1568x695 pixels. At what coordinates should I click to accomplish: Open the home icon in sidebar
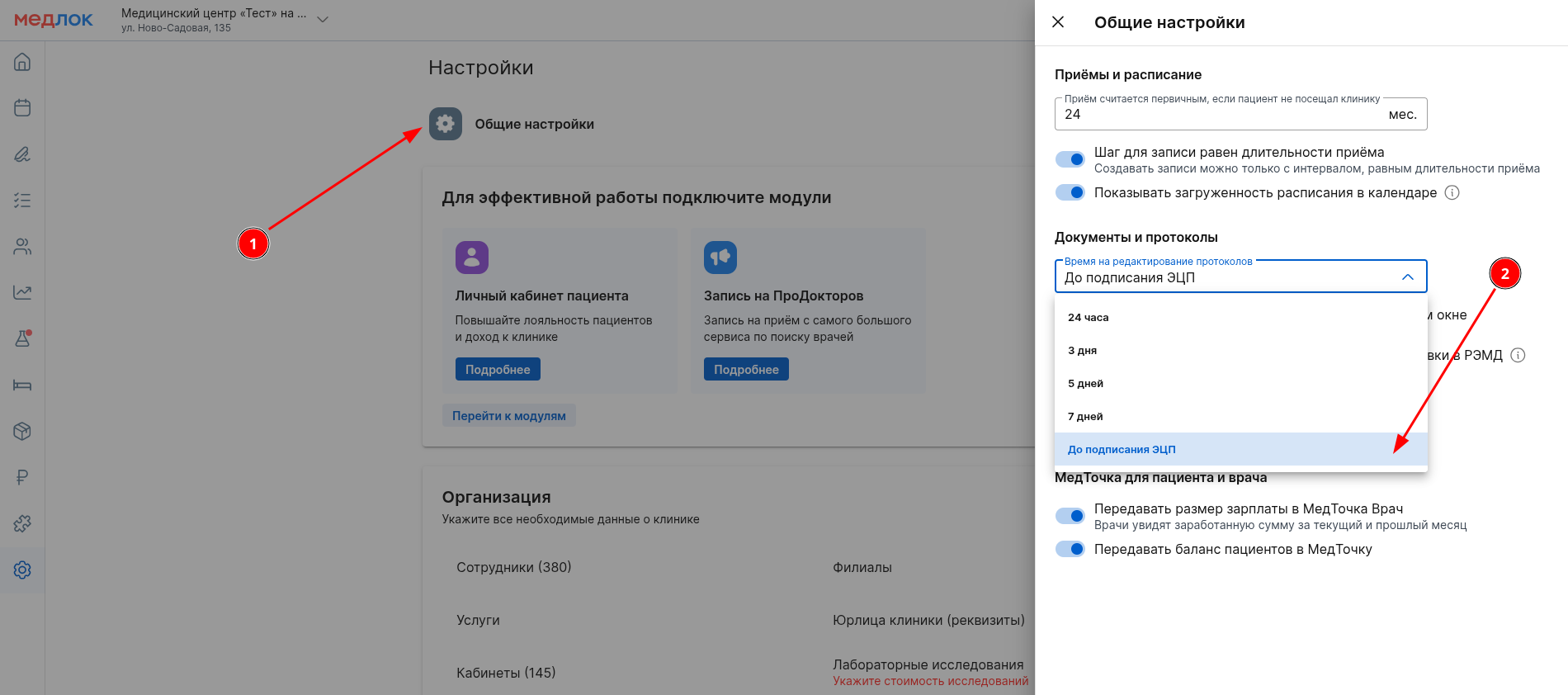coord(22,62)
